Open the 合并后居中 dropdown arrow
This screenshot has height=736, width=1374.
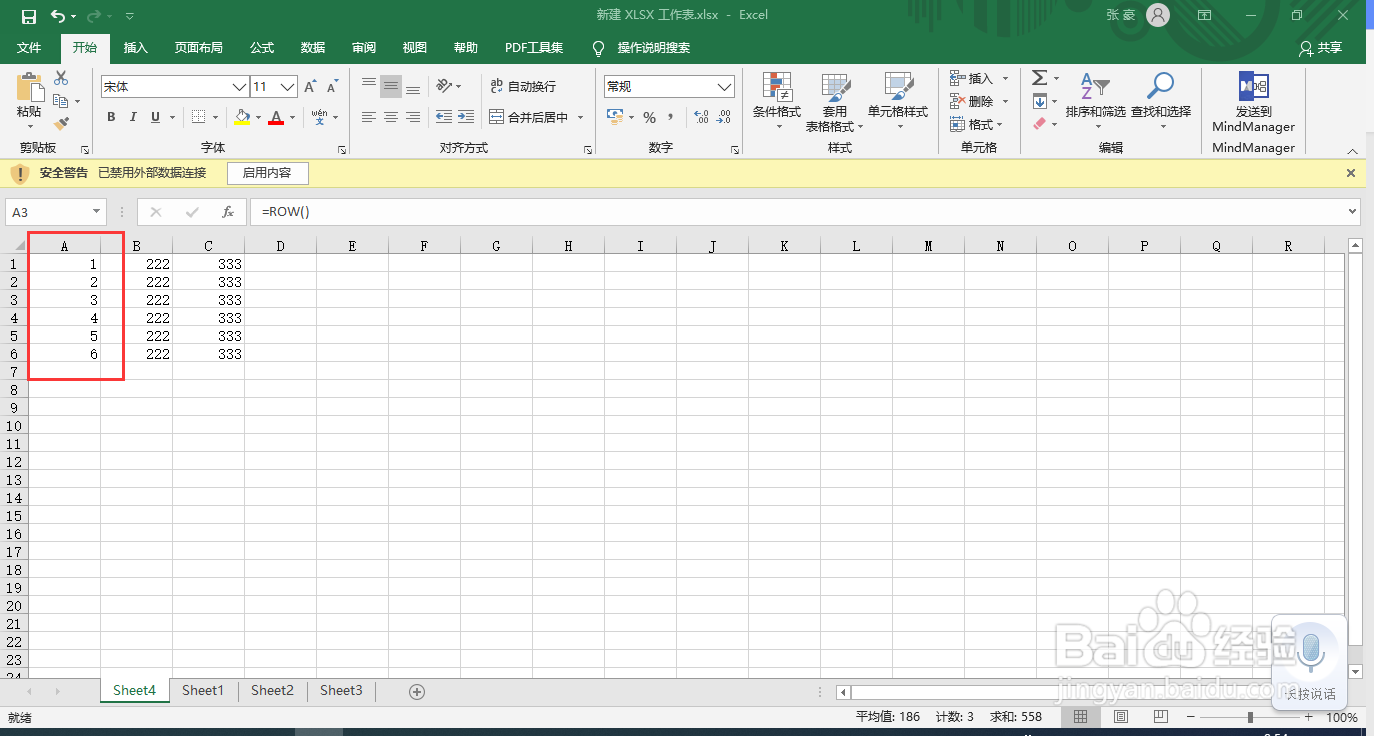581,117
